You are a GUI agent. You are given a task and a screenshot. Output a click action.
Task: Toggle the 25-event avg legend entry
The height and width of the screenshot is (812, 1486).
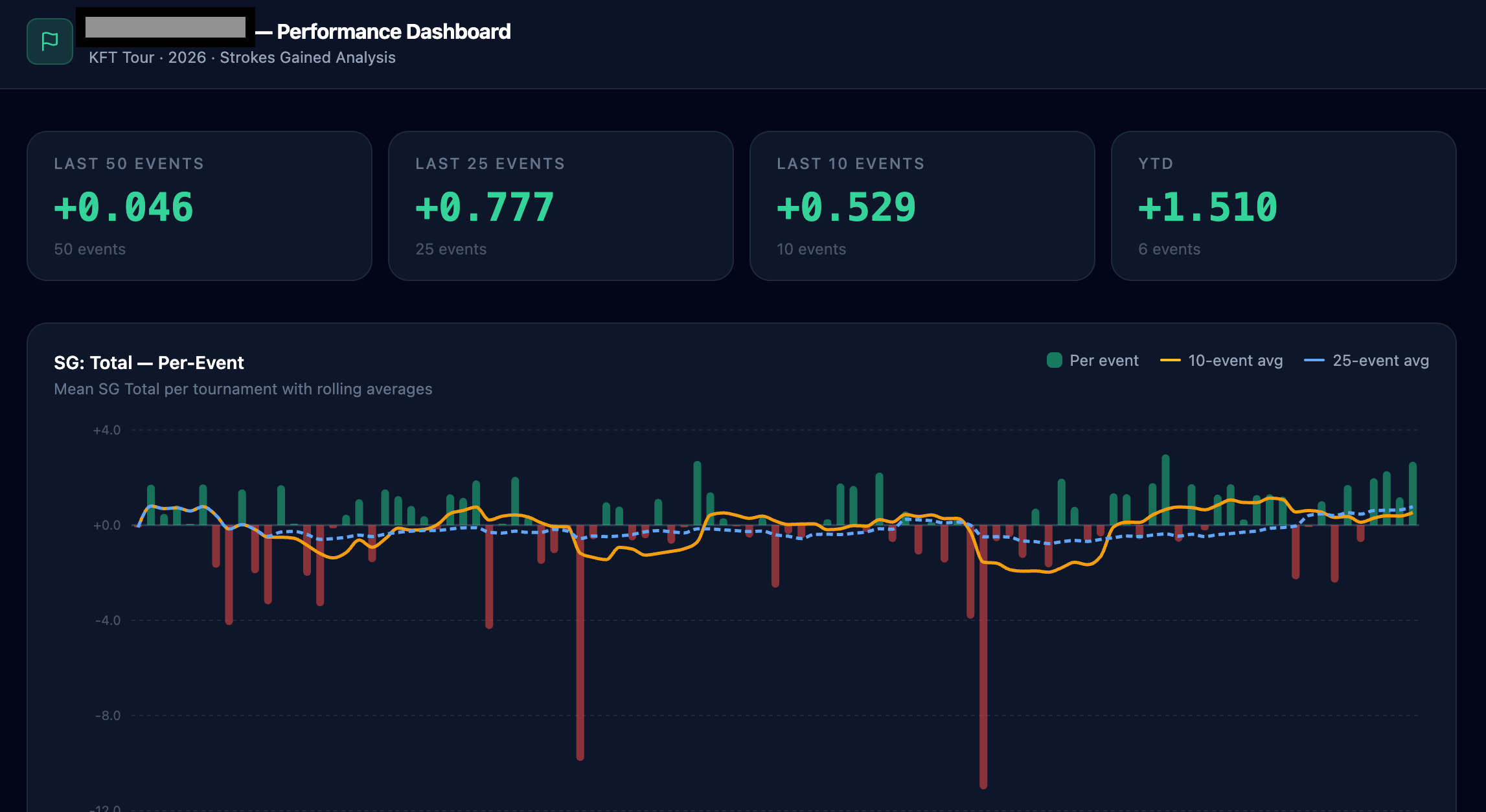1380,361
